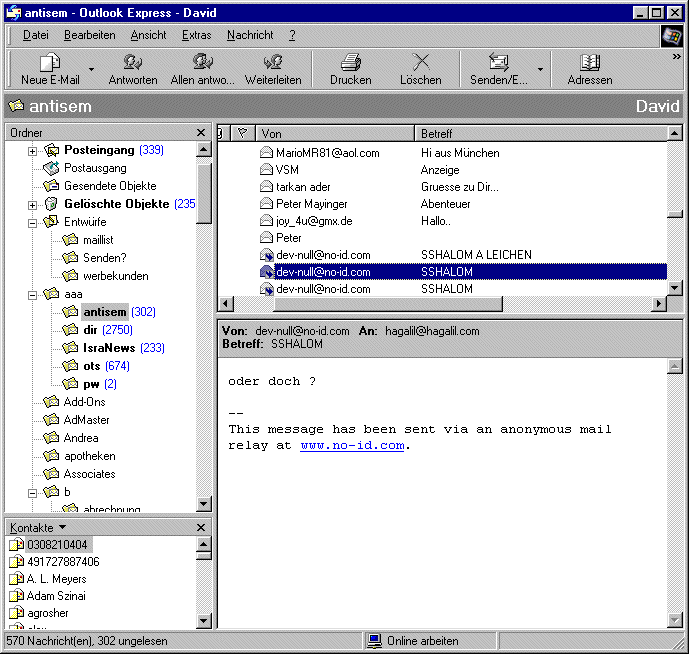Open dropdown arrow next to Neue E-Mail
The image size is (689, 654).
coord(91,70)
